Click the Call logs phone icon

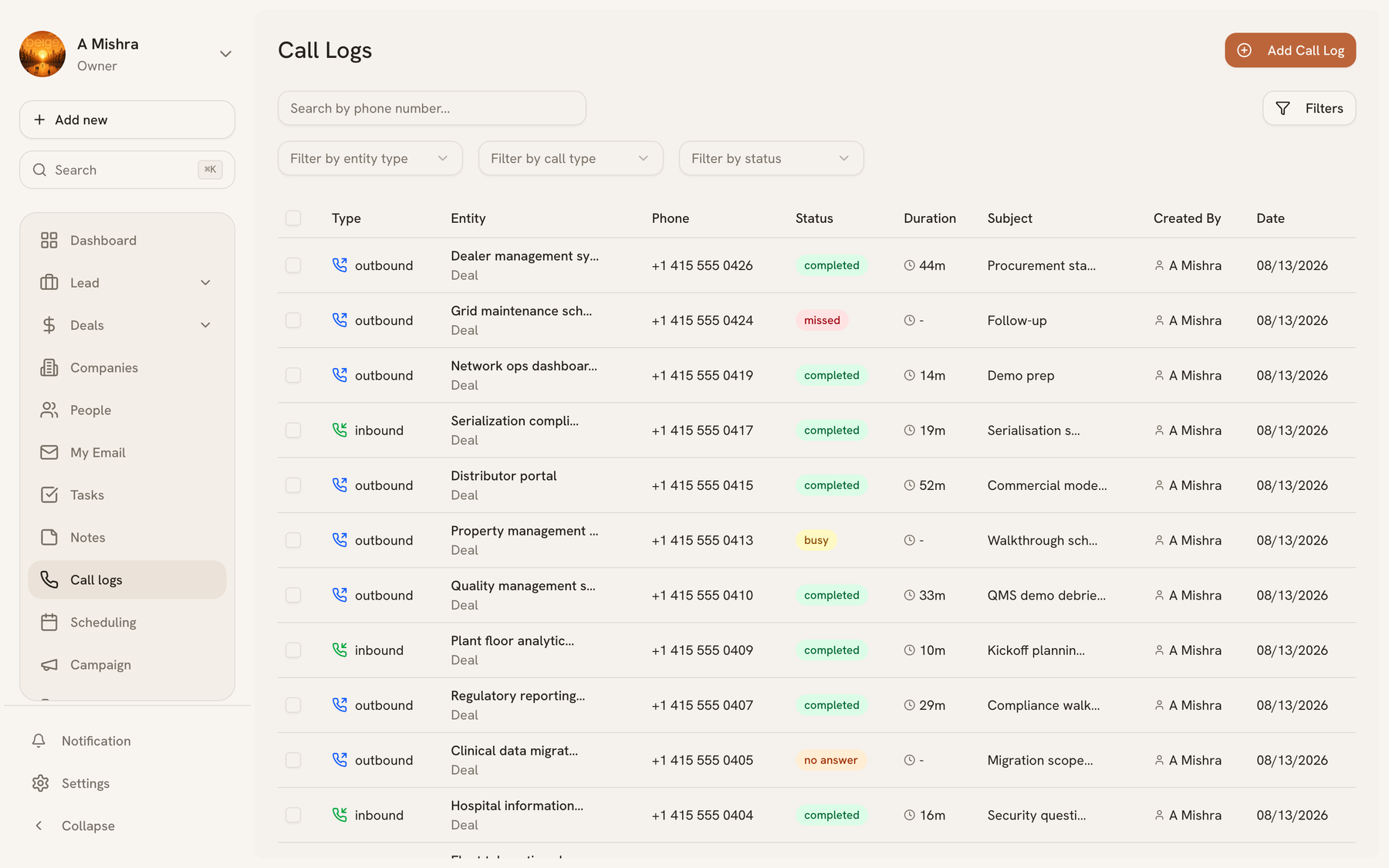click(49, 580)
